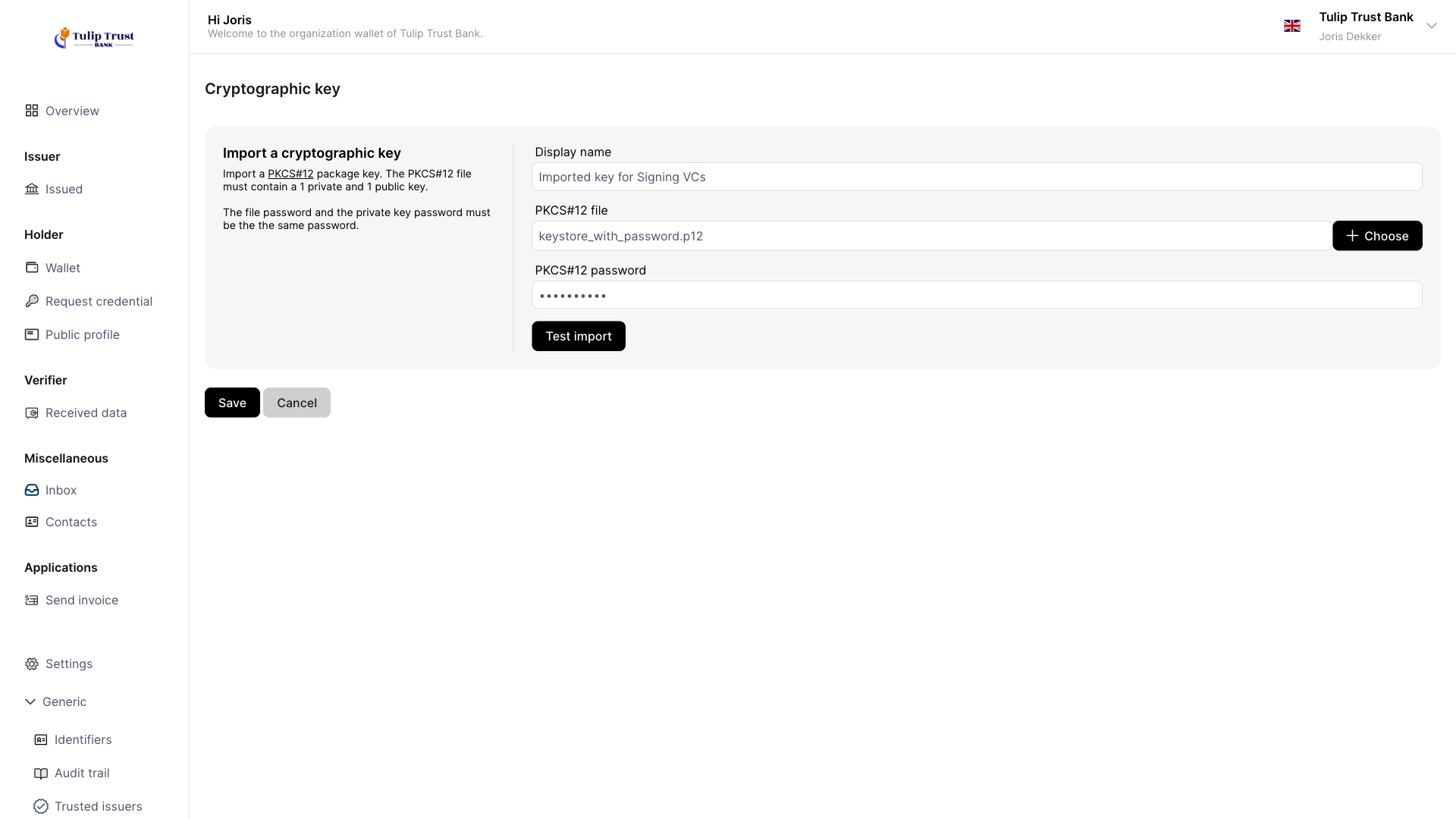Collapse the Generic section chevron
The image size is (1456, 819).
pyautogui.click(x=30, y=701)
